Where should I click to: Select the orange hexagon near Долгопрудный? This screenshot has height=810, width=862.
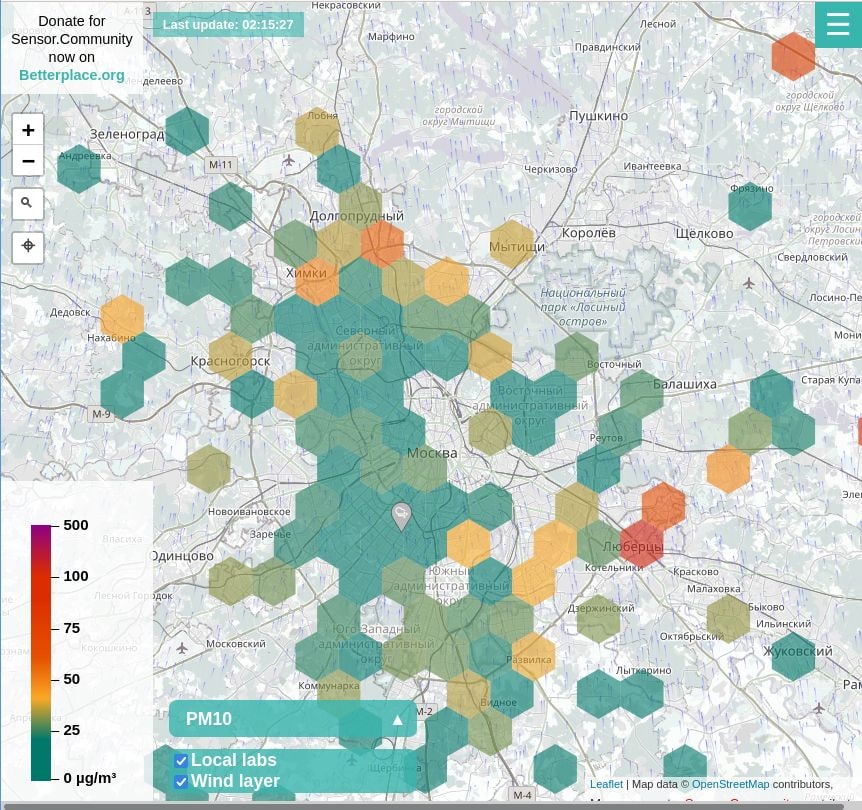(382, 243)
